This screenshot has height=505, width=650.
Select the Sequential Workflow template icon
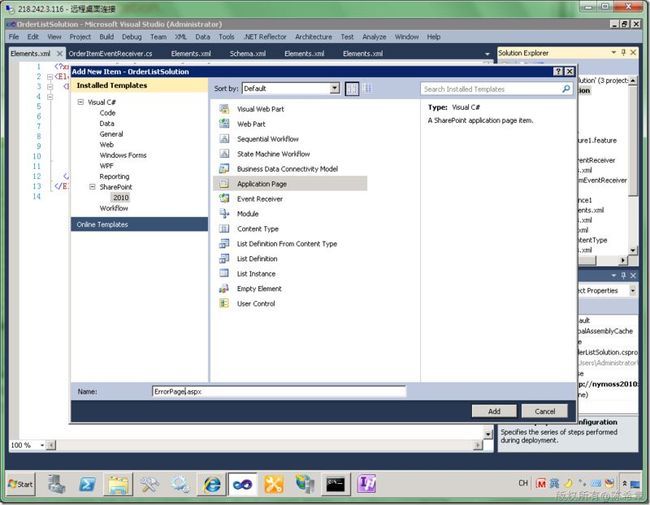click(224, 138)
